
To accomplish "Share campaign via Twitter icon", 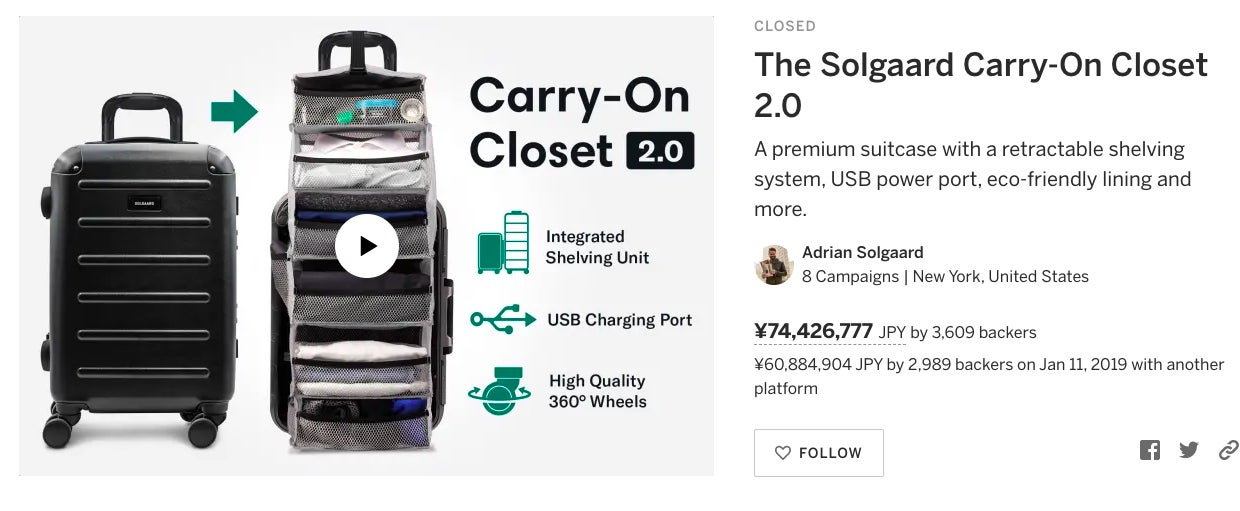I will point(1188,450).
